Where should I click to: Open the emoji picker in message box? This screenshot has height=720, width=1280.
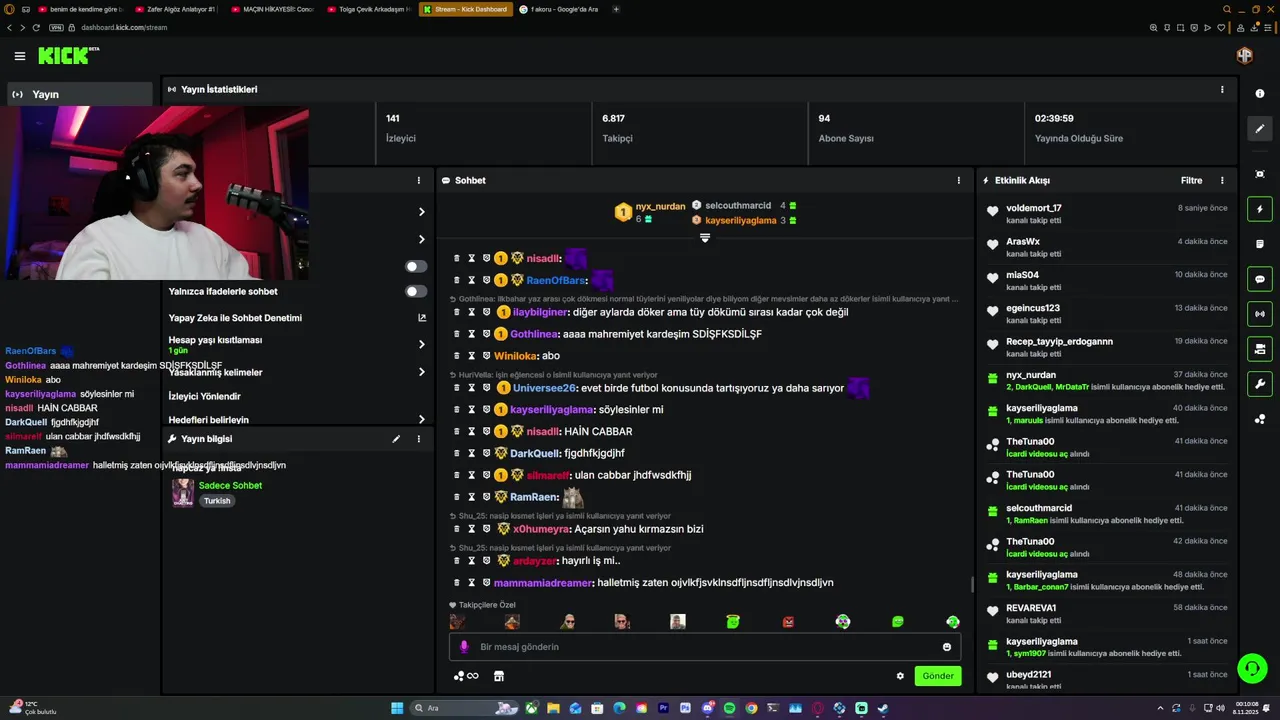coord(947,647)
